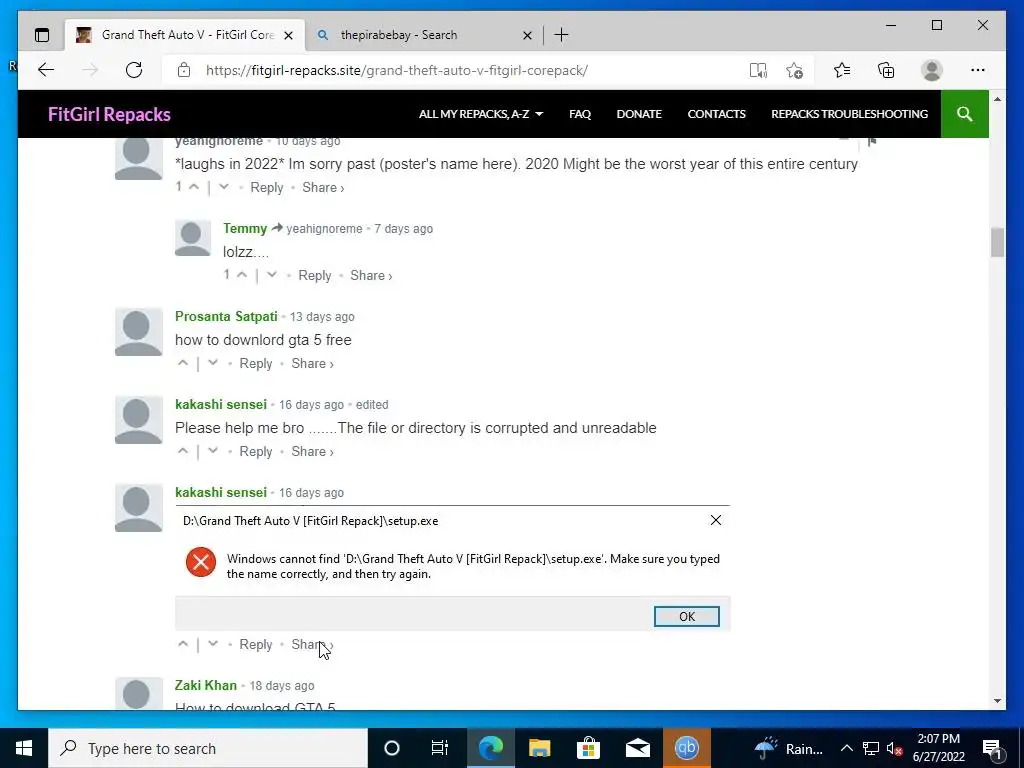Open weather widget showing Rain

[790, 748]
